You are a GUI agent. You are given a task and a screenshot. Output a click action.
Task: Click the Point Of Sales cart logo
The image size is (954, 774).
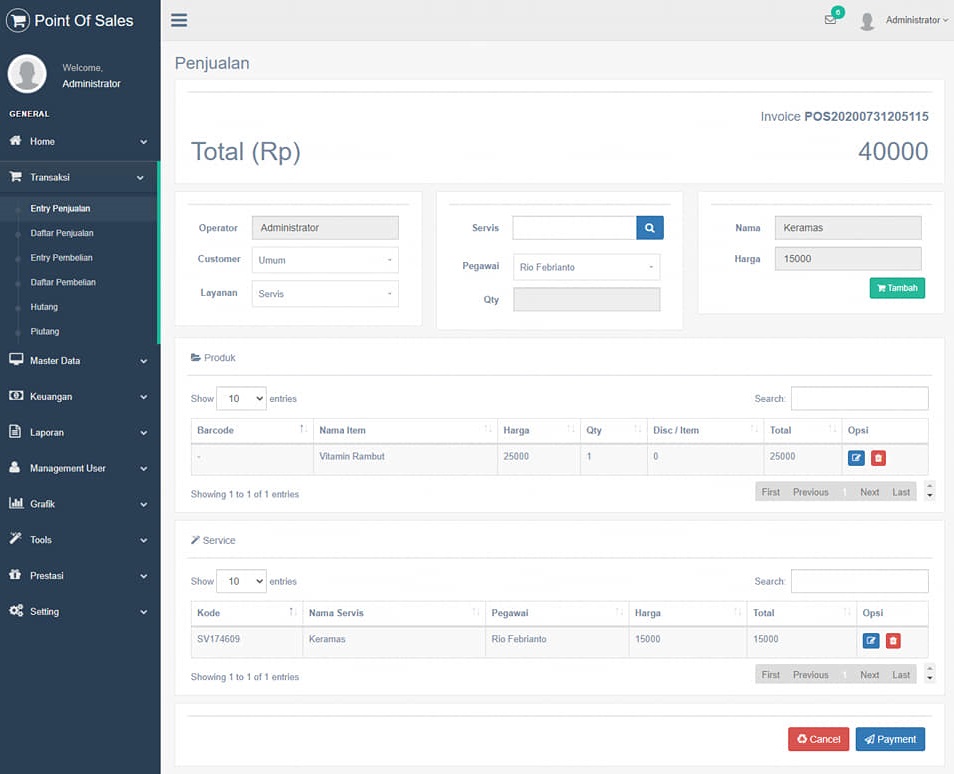[x=18, y=21]
